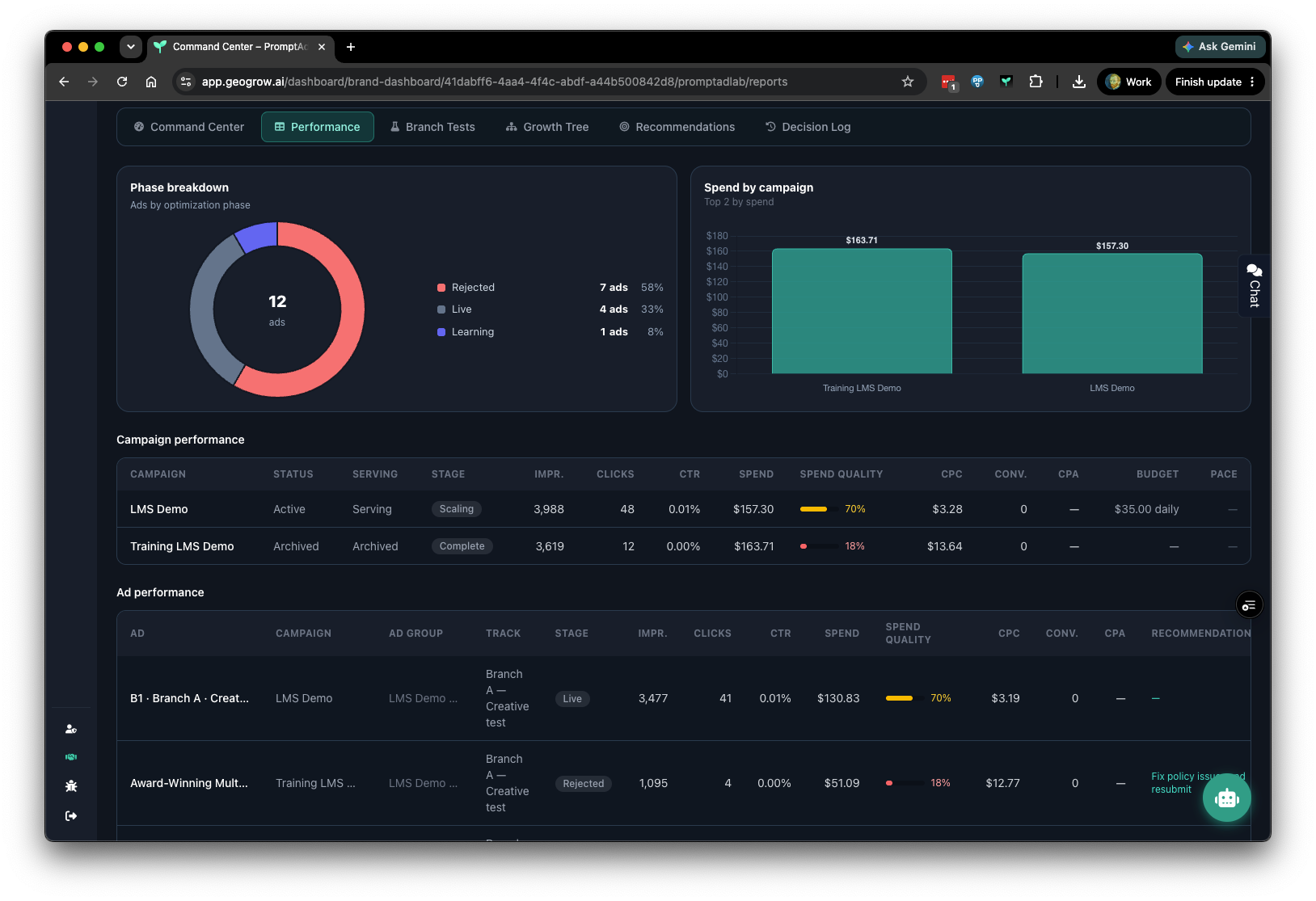Open the Recommendations tab

pos(677,127)
